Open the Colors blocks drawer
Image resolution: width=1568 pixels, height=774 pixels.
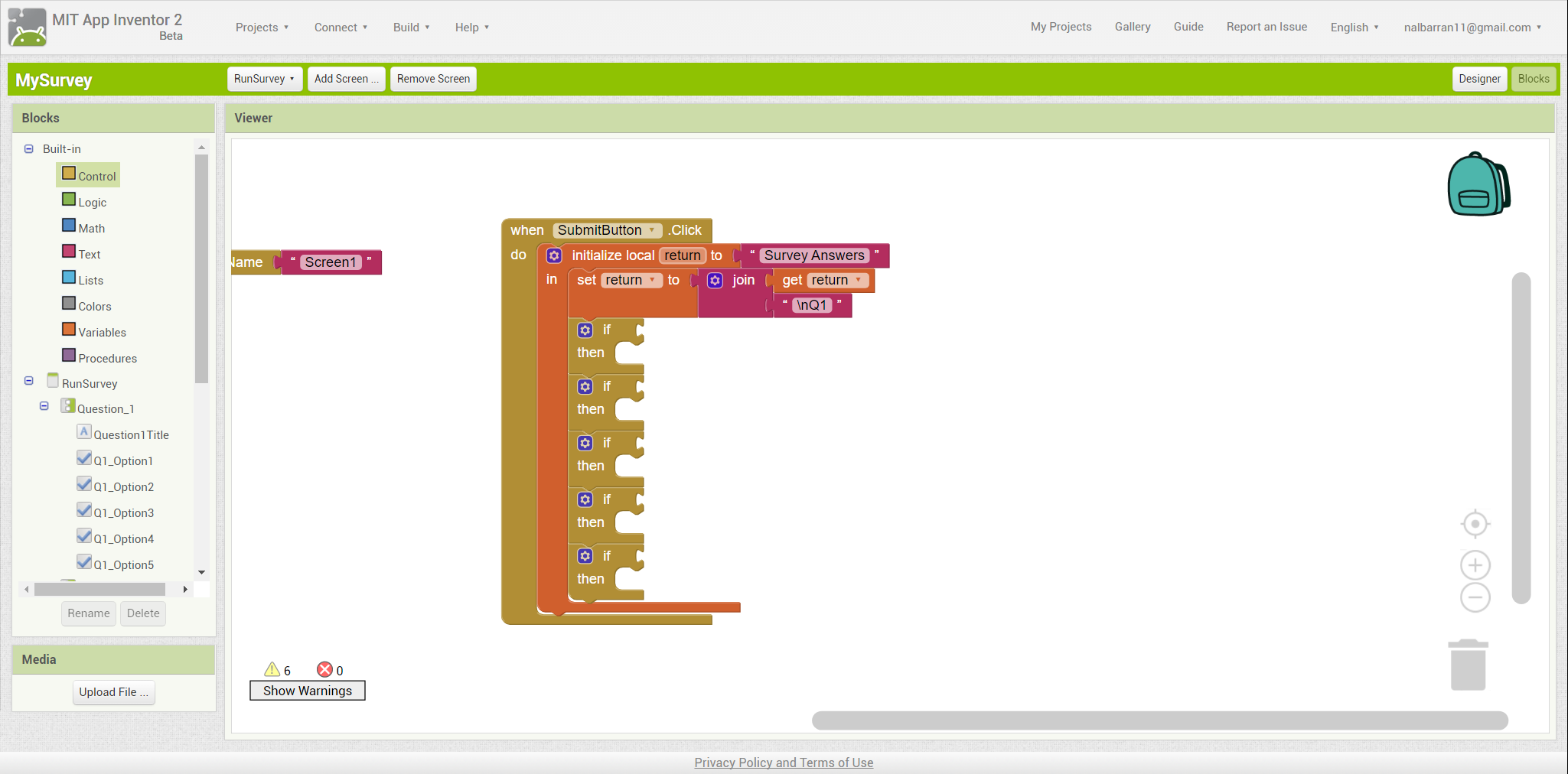click(86, 305)
